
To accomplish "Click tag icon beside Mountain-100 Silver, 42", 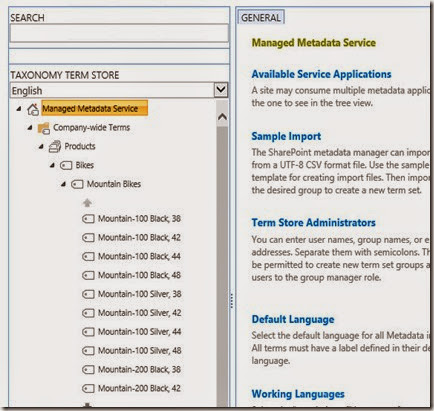I will coord(88,313).
